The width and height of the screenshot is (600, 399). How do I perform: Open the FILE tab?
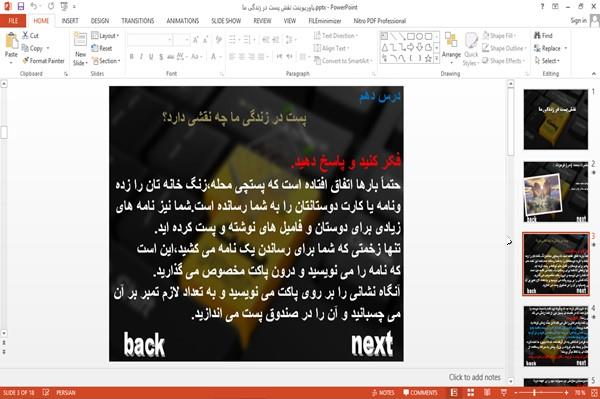pyautogui.click(x=13, y=21)
